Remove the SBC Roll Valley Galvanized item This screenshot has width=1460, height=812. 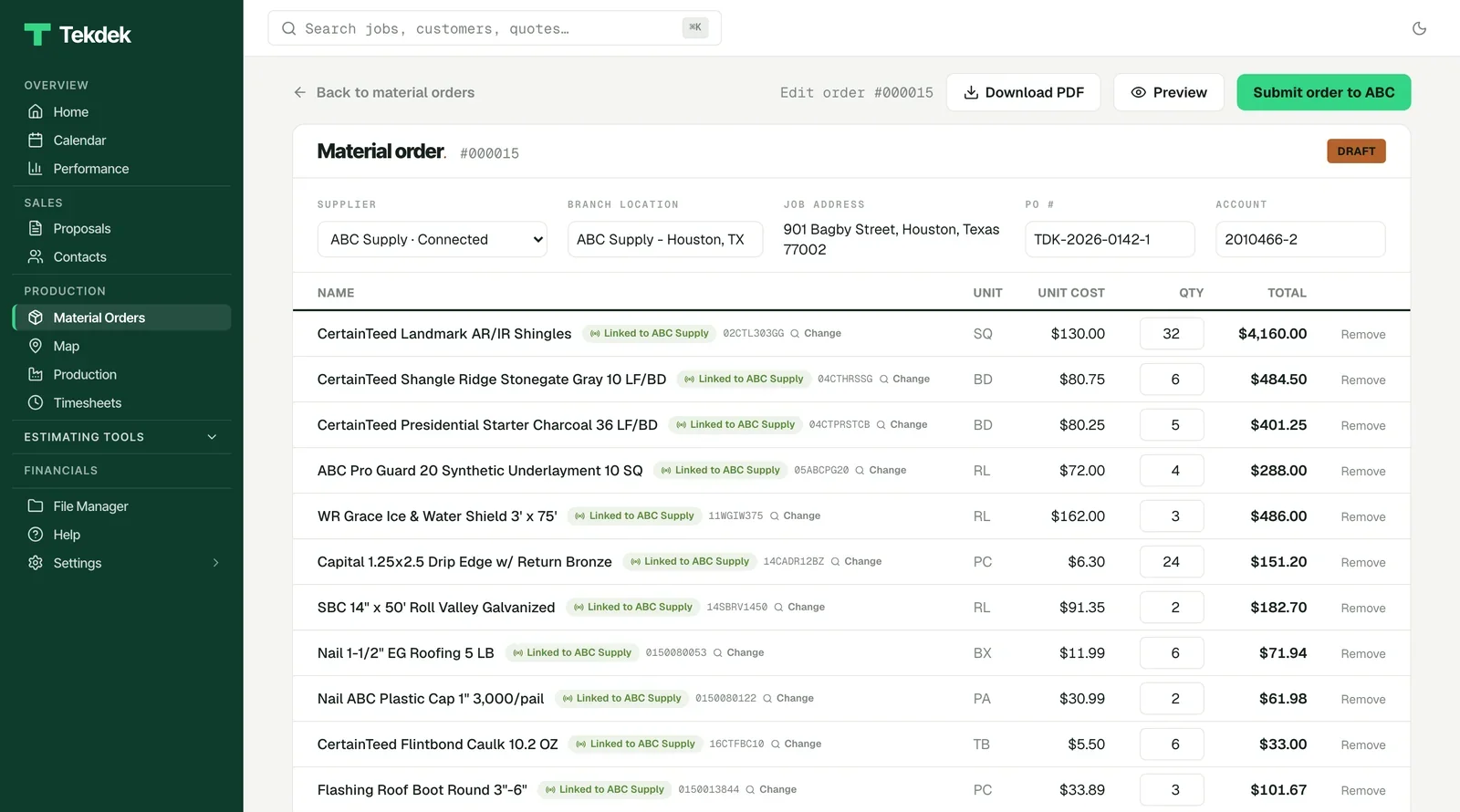1363,608
